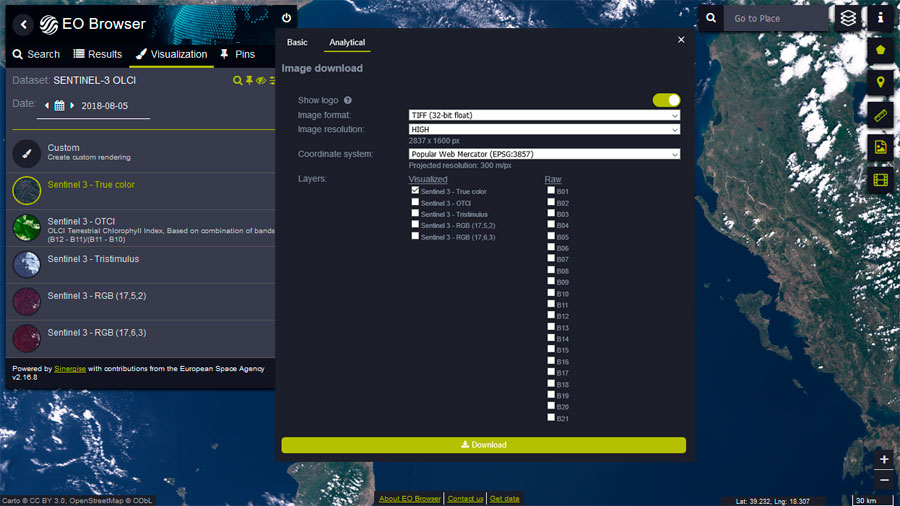The image size is (900, 506).
Task: Open the Results tab
Action: pos(98,55)
